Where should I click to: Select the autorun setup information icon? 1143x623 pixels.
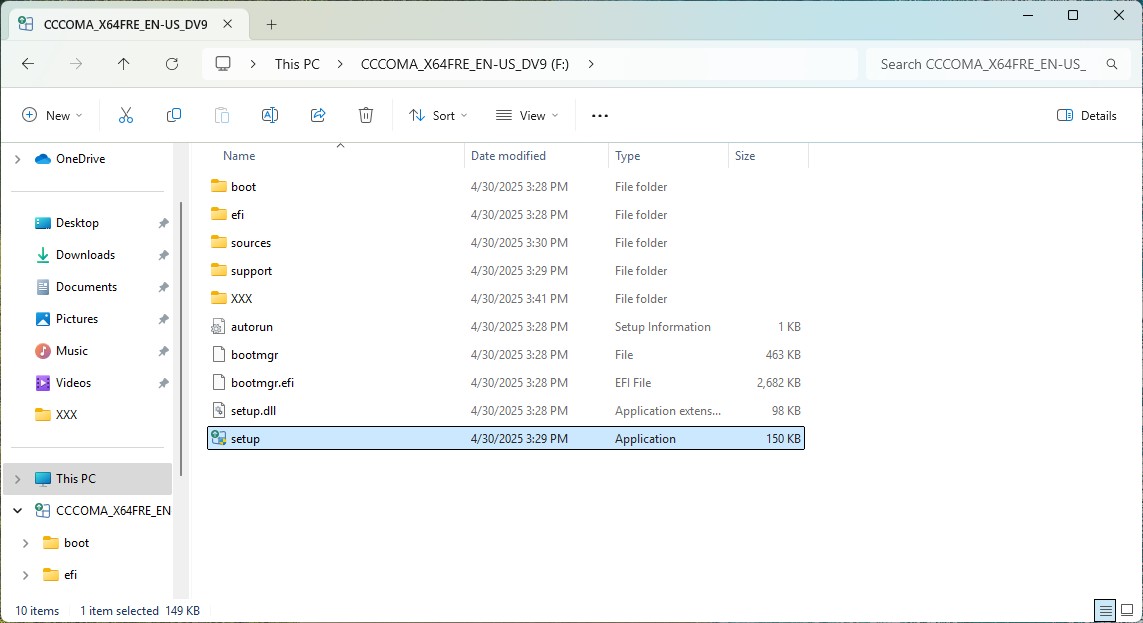click(218, 326)
